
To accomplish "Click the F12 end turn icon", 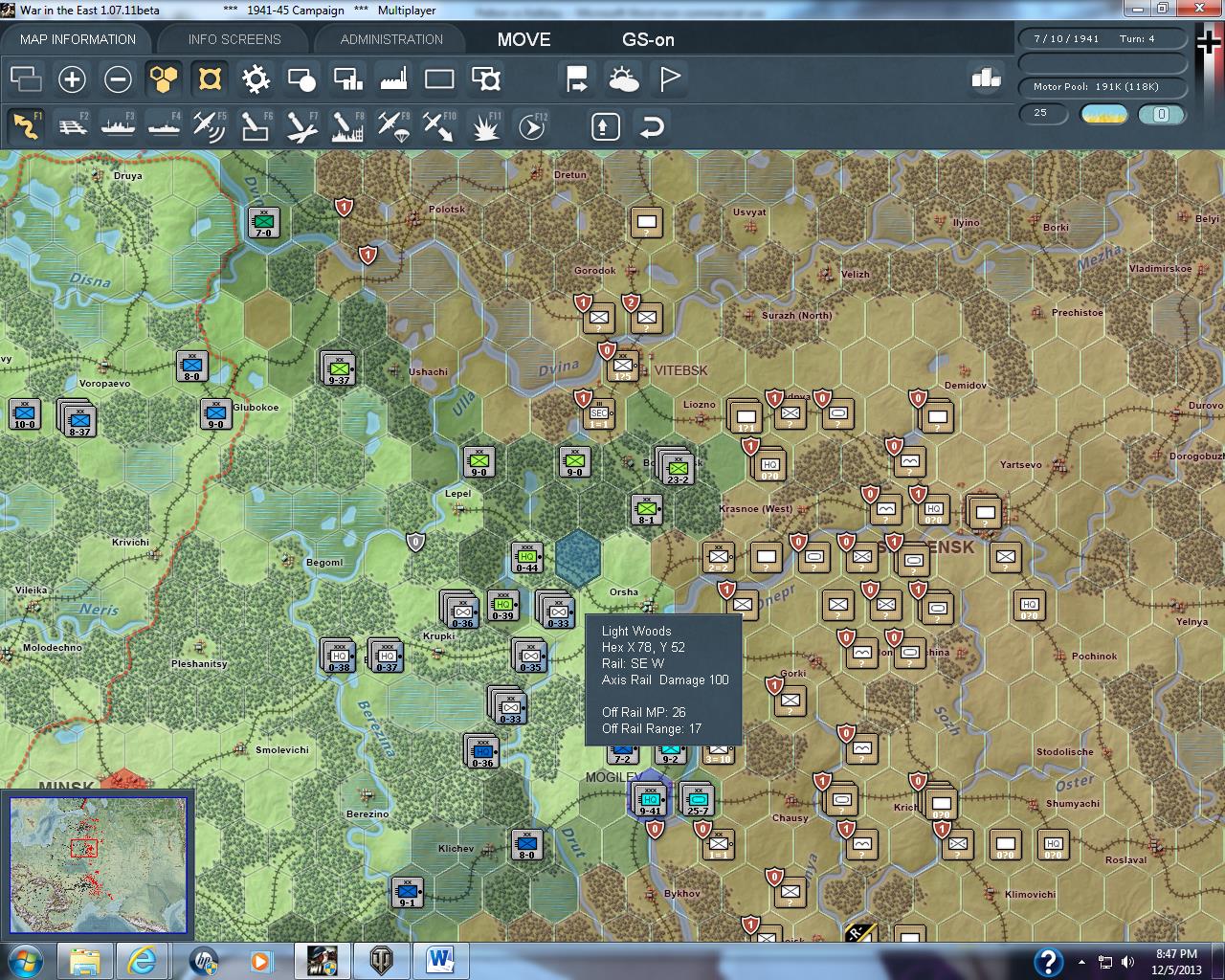I will [x=532, y=126].
